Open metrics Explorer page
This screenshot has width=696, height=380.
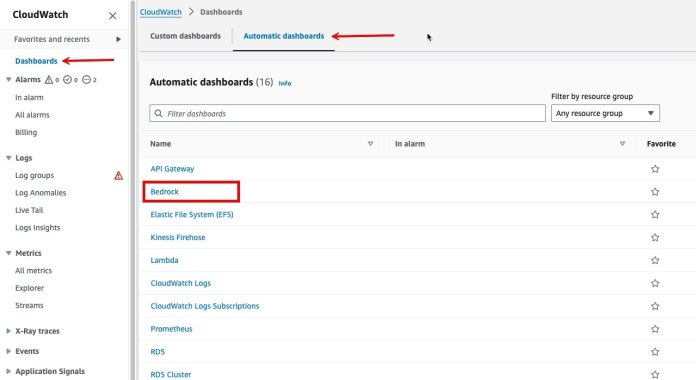pos(30,288)
